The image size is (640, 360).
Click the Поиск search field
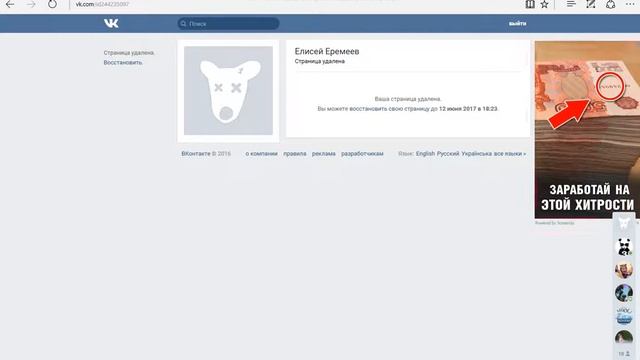[229, 24]
